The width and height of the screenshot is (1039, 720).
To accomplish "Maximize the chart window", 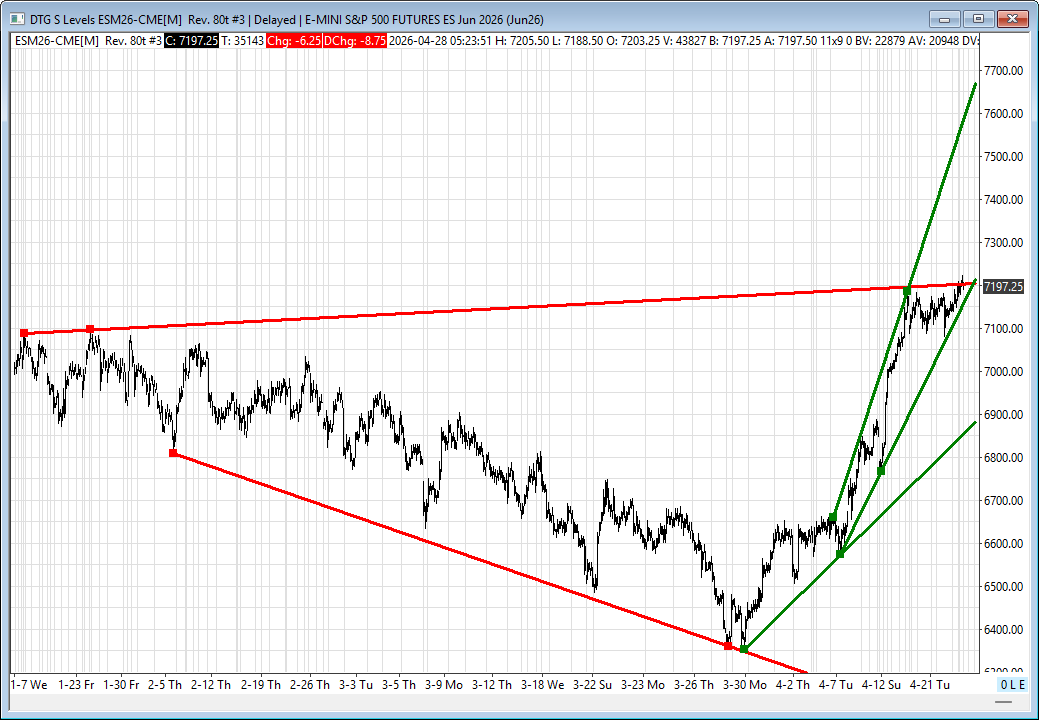I will pyautogui.click(x=978, y=19).
